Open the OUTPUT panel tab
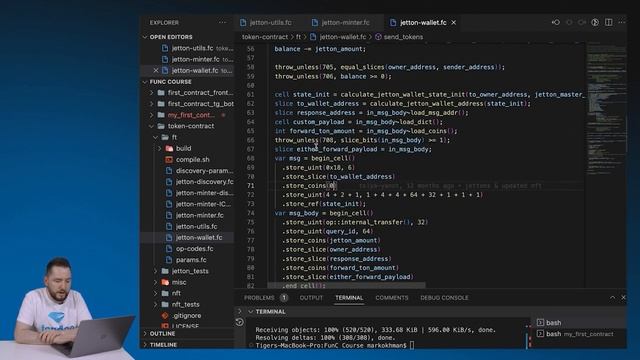Viewport: 640px width, 360px height. [x=311, y=298]
